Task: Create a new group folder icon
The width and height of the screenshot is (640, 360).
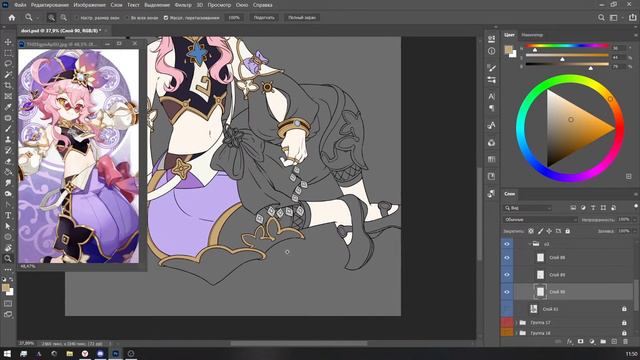Action: click(x=603, y=342)
